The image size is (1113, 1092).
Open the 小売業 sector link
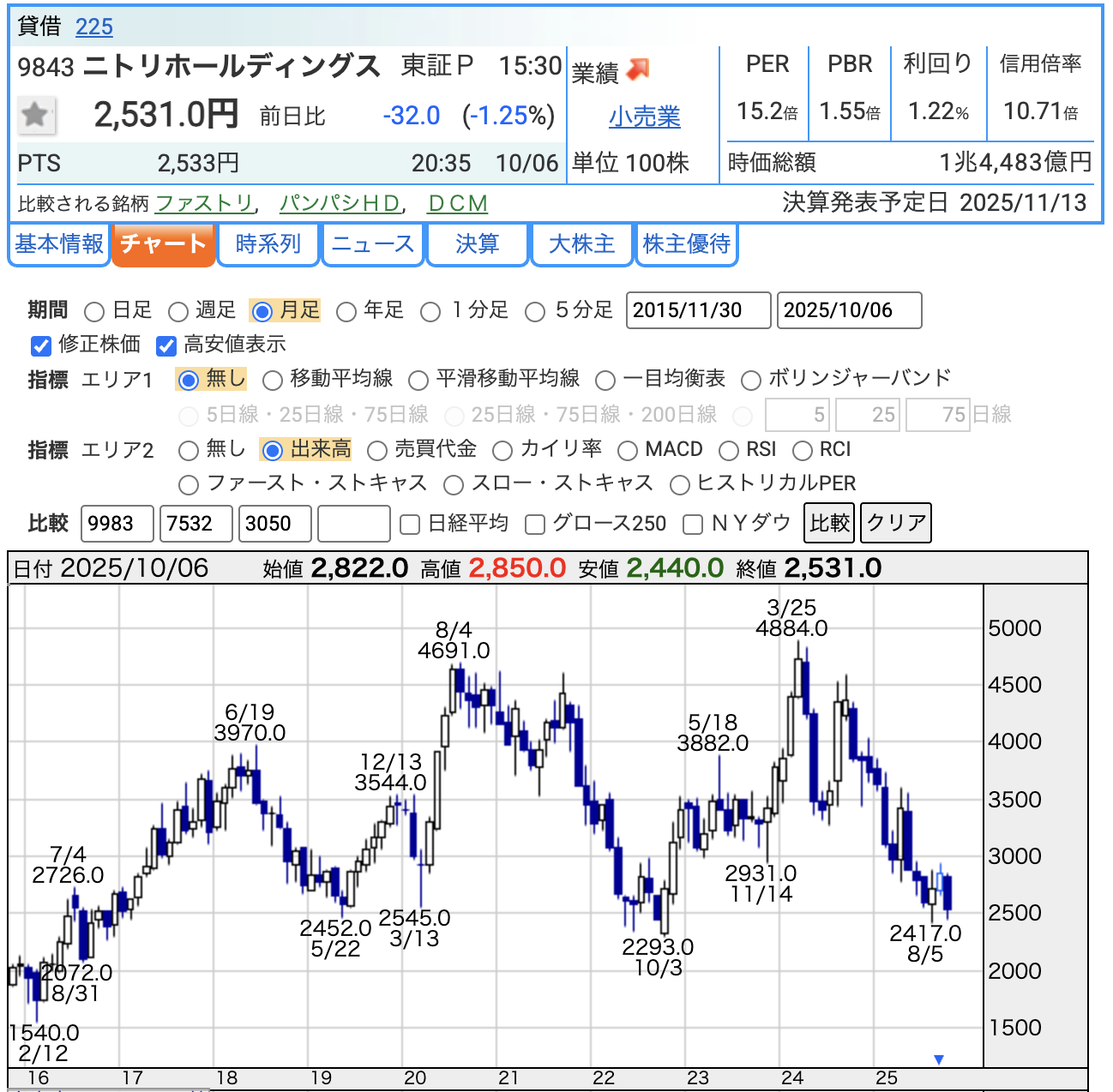(644, 117)
